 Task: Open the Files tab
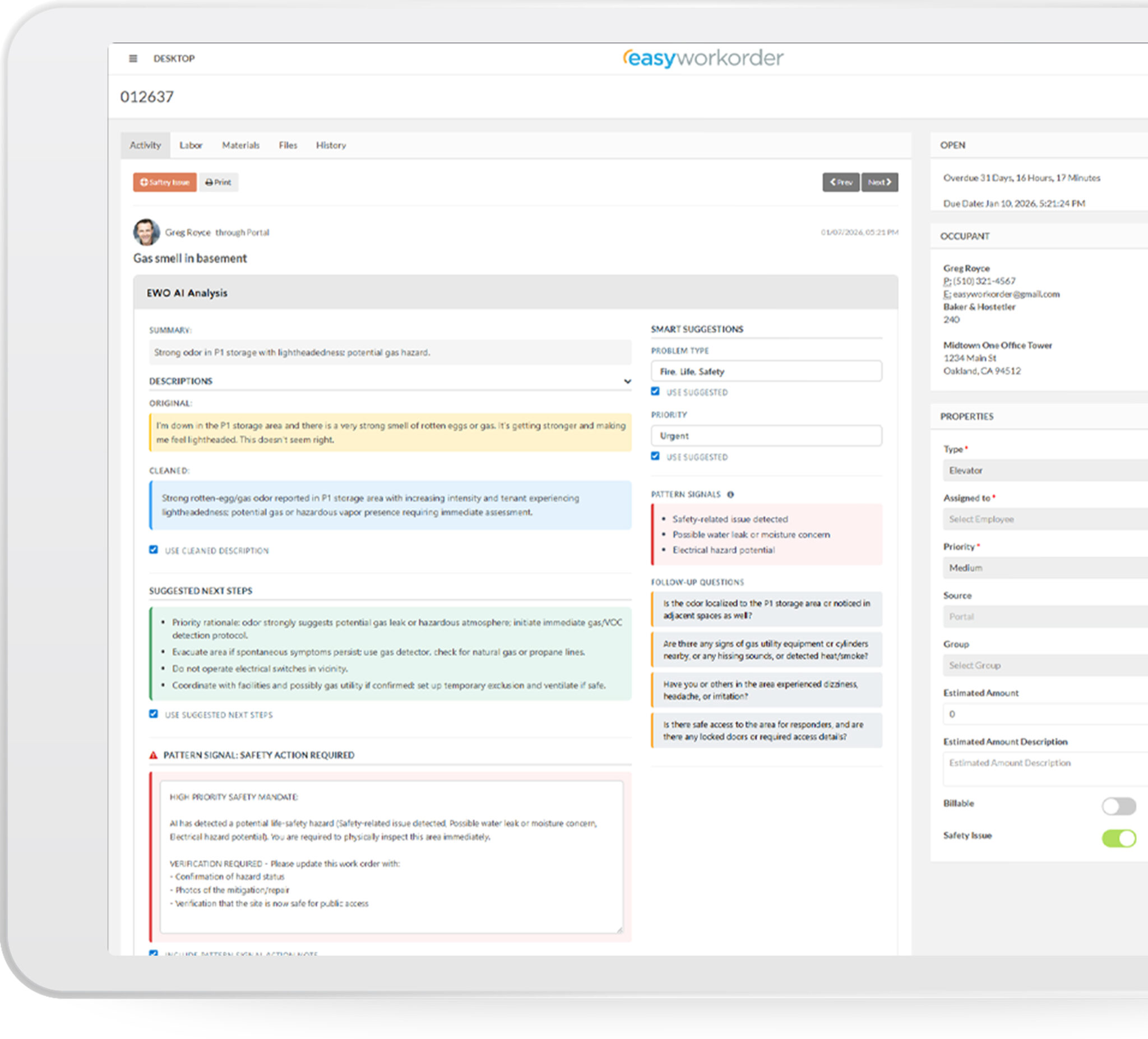coord(288,145)
